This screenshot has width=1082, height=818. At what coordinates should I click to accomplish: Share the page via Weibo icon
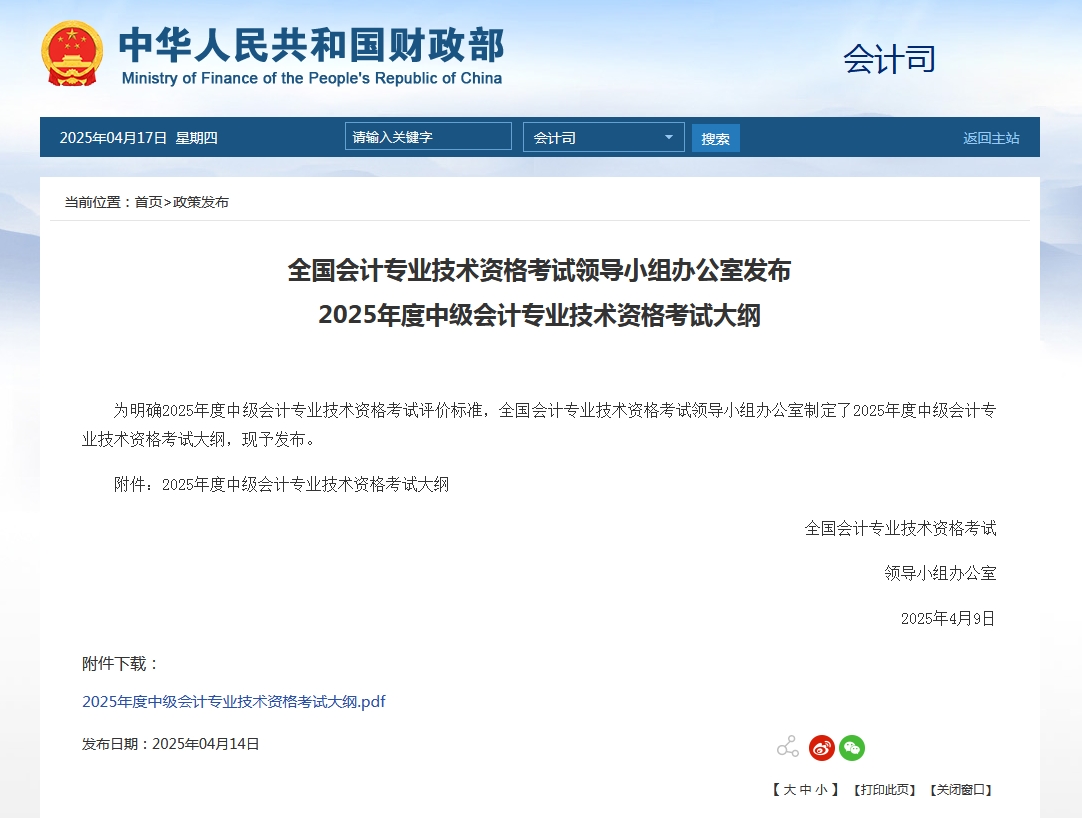(822, 748)
